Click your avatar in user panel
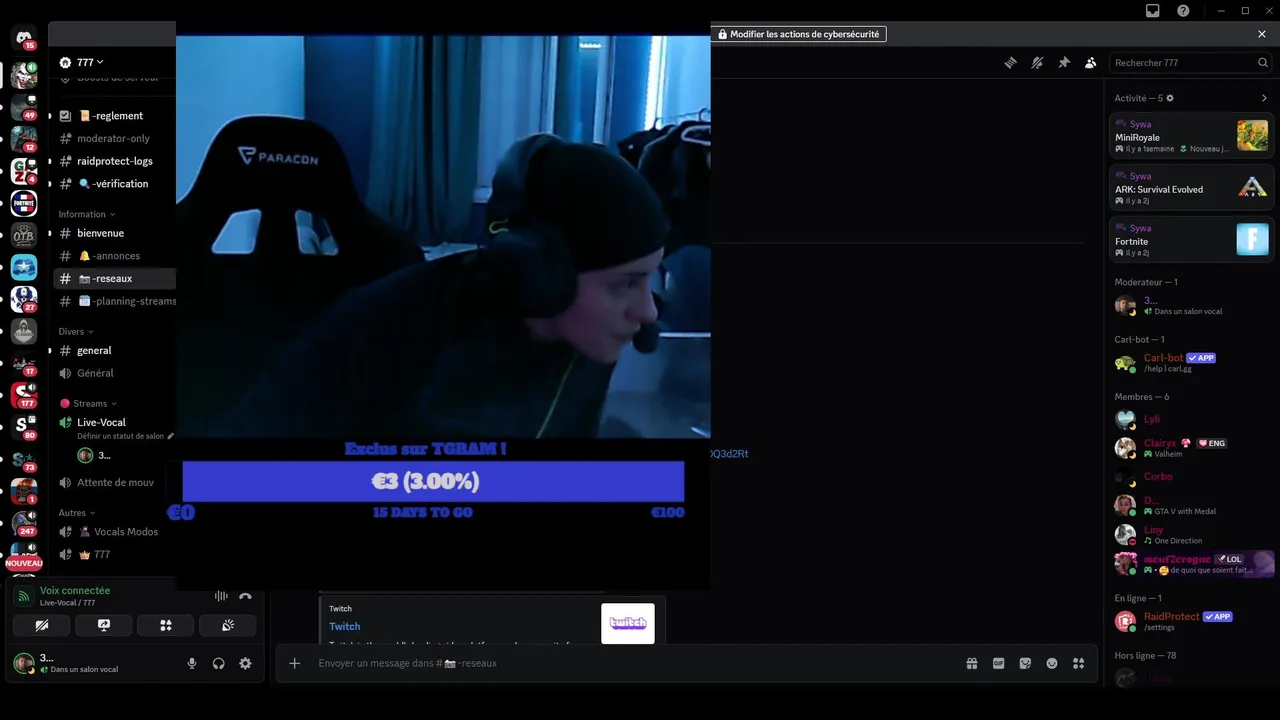Image resolution: width=1280 pixels, height=720 pixels. [23, 662]
